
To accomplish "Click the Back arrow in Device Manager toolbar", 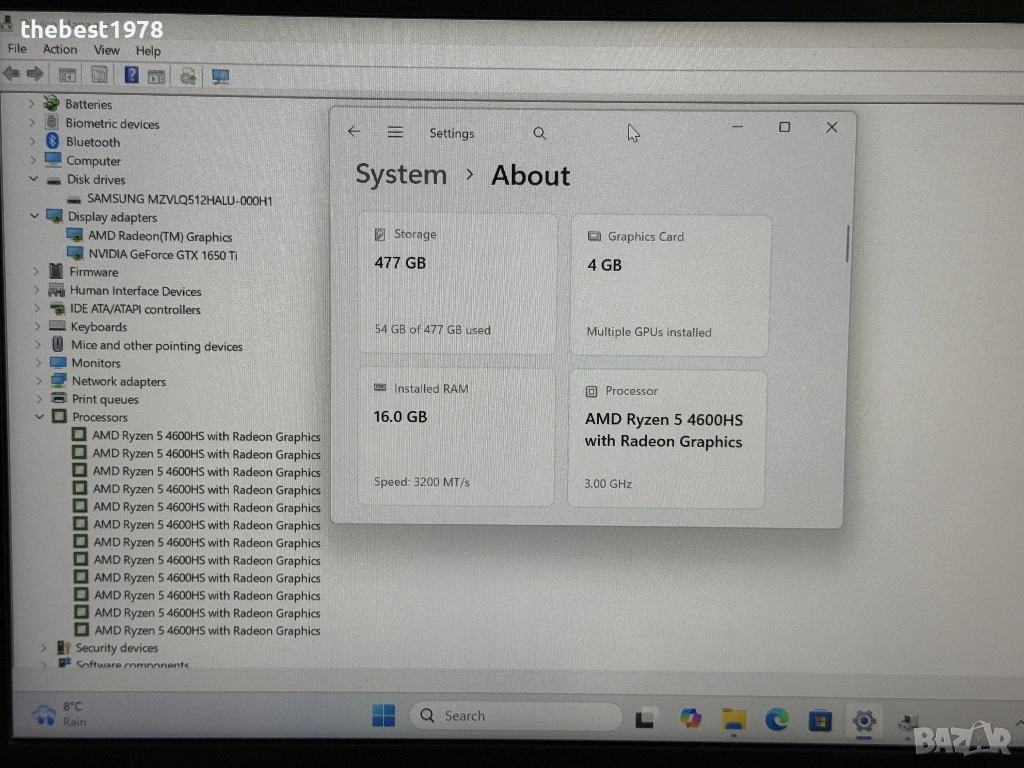I will [12, 74].
